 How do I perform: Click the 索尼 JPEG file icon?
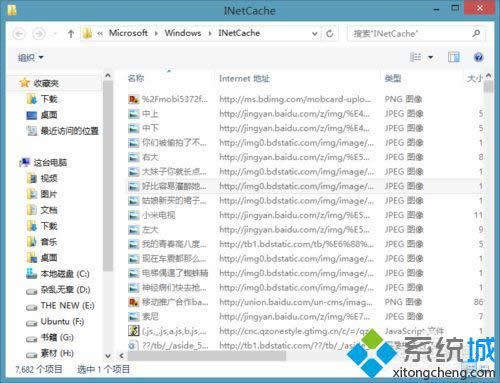[x=133, y=317]
